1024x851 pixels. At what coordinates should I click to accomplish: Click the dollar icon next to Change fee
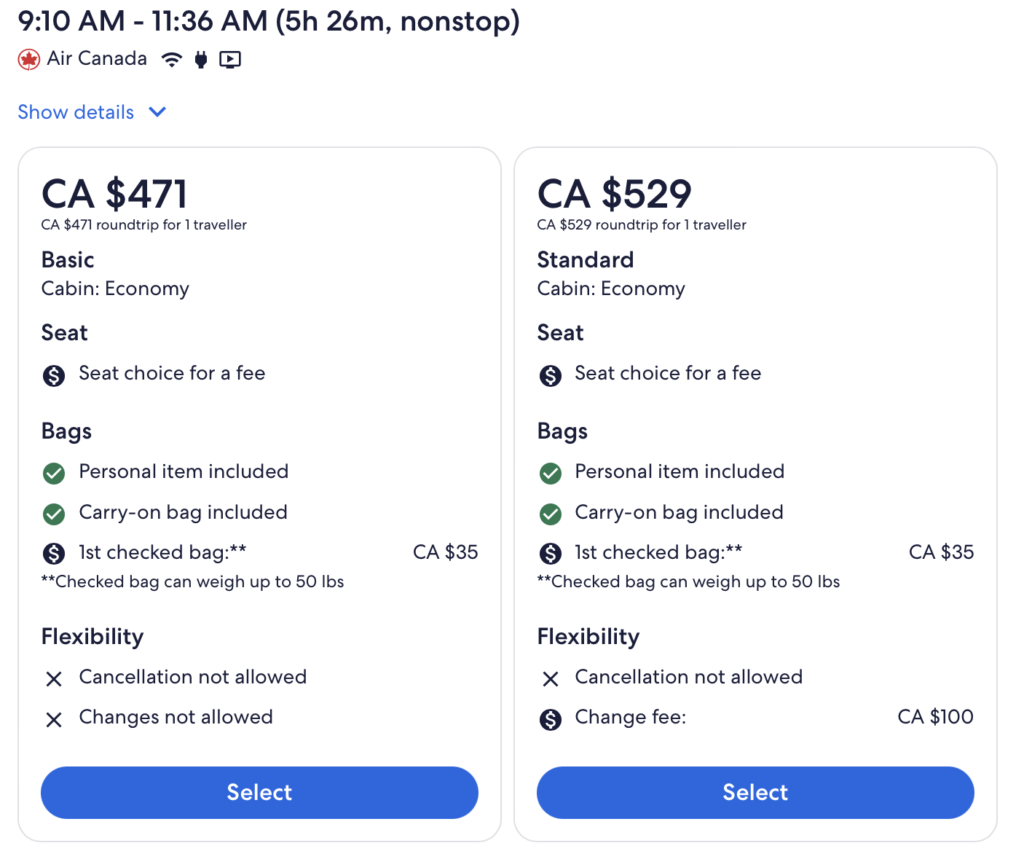pos(550,719)
